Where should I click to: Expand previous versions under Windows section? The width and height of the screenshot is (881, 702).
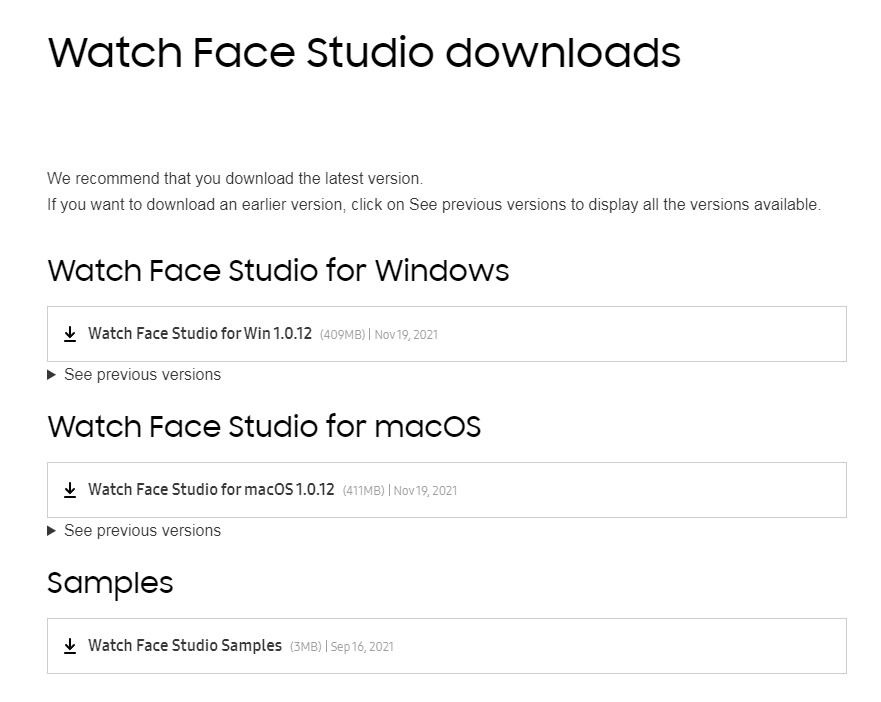point(134,374)
